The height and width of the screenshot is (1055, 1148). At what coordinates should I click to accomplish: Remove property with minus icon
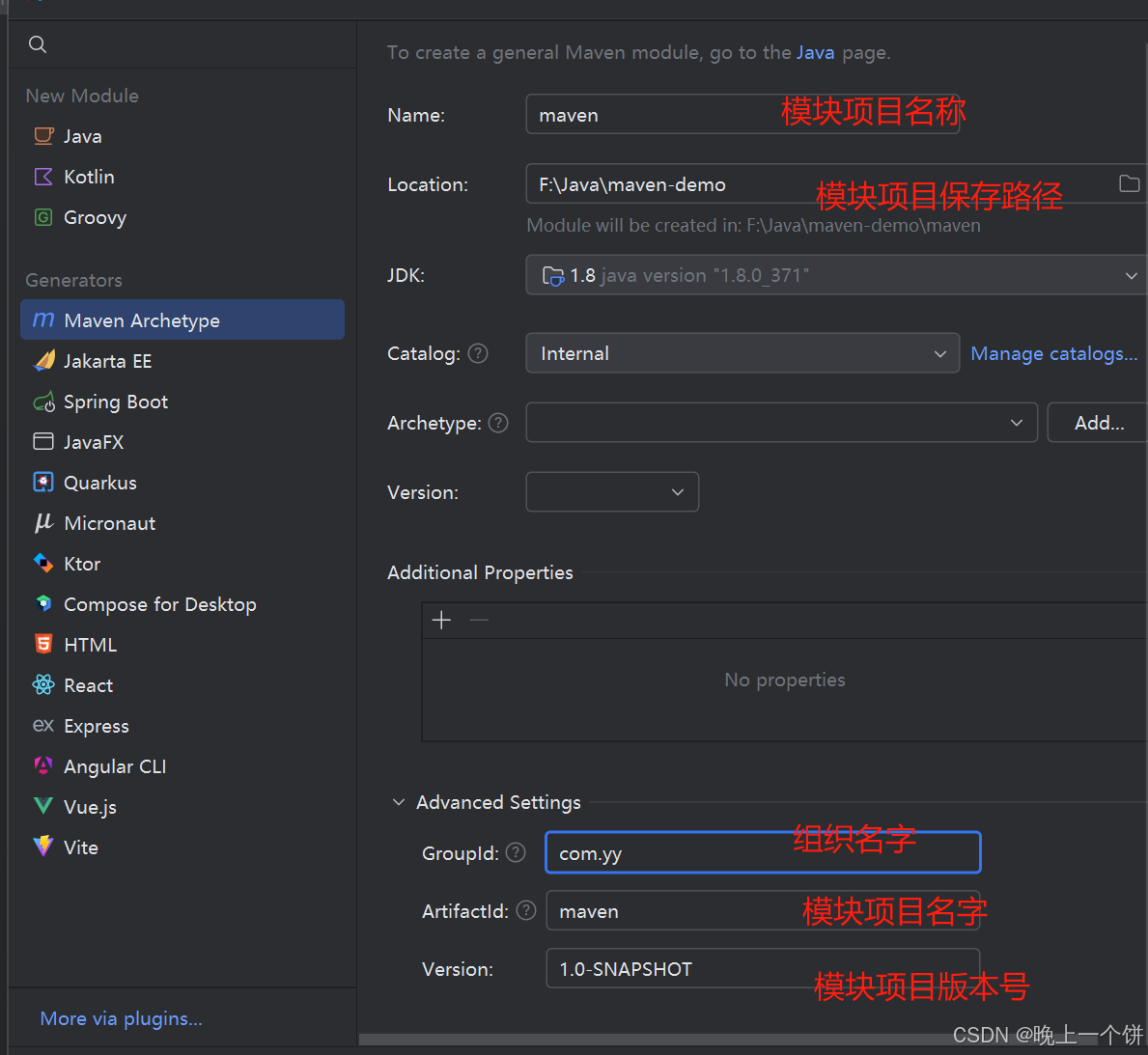pyautogui.click(x=479, y=621)
